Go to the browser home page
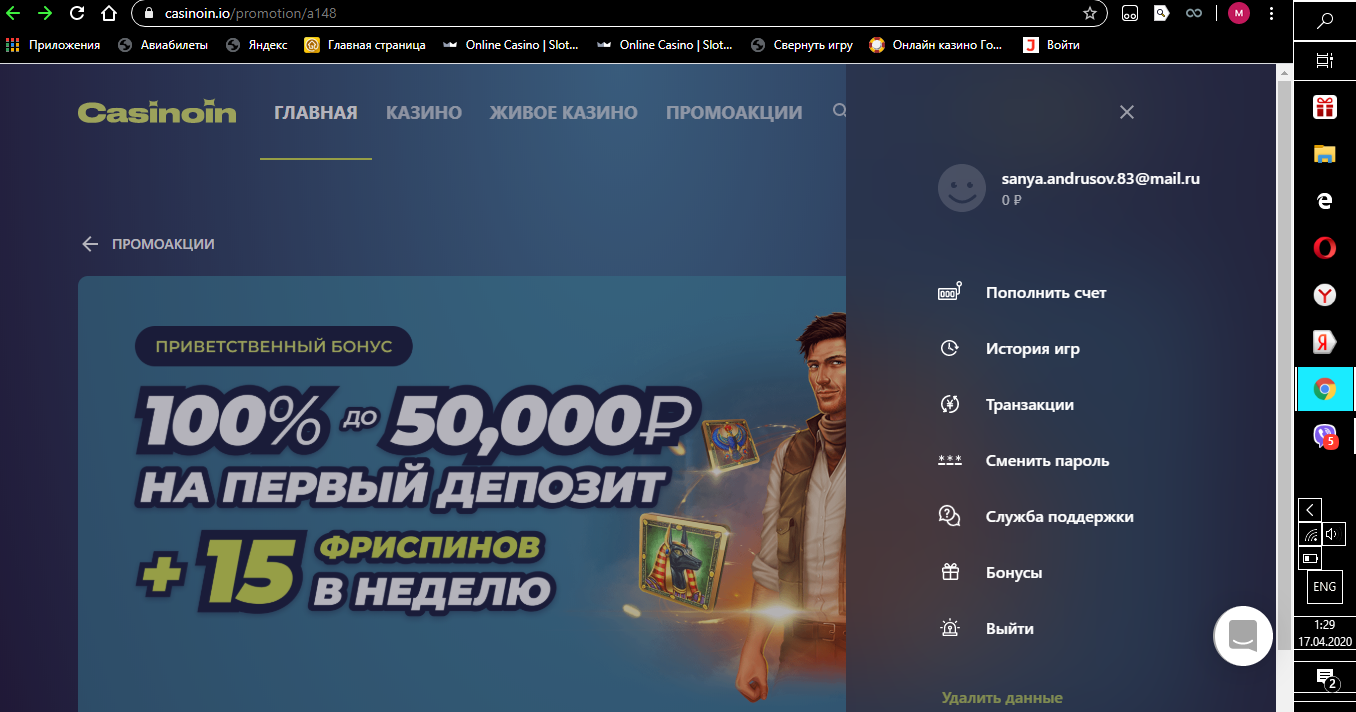 [x=109, y=14]
